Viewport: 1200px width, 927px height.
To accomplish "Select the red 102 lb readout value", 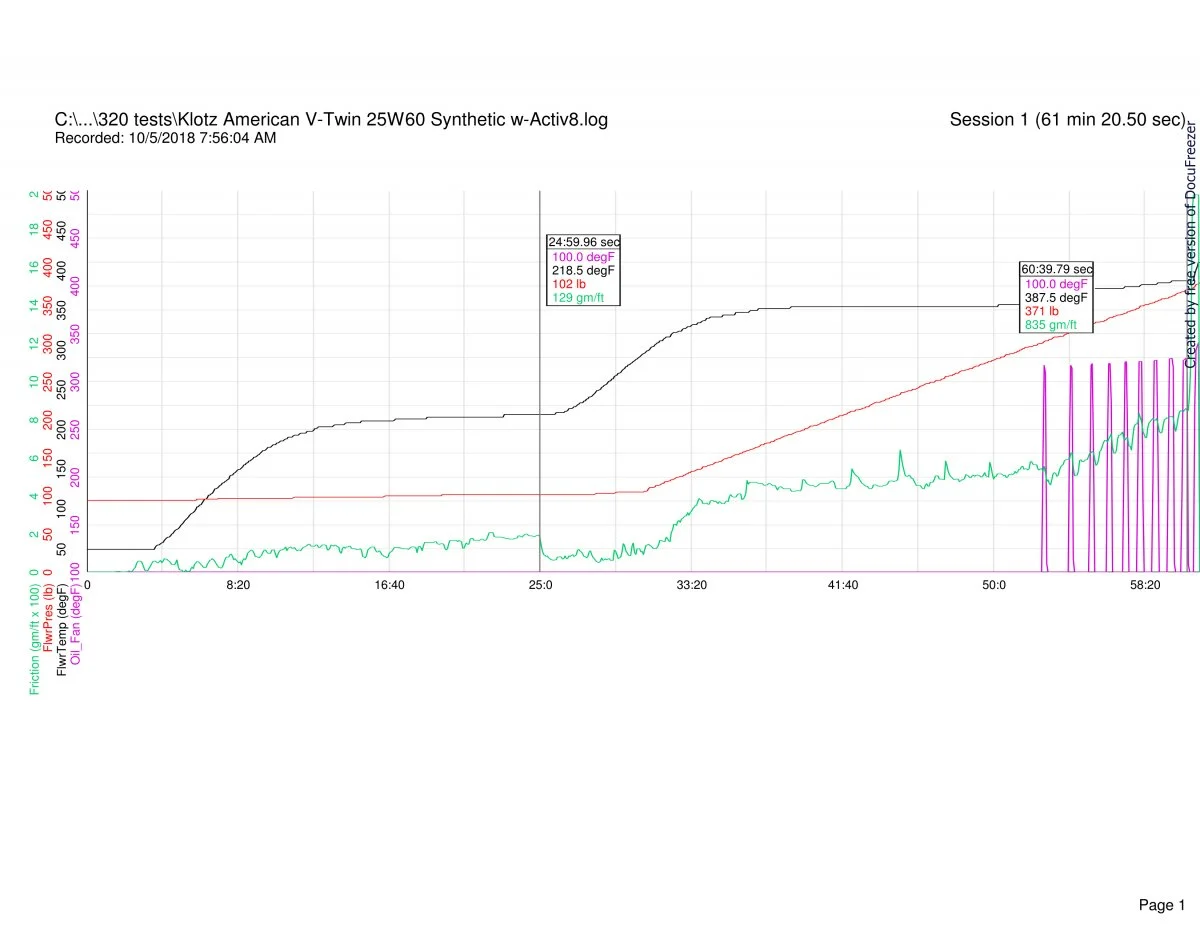I will (568, 284).
